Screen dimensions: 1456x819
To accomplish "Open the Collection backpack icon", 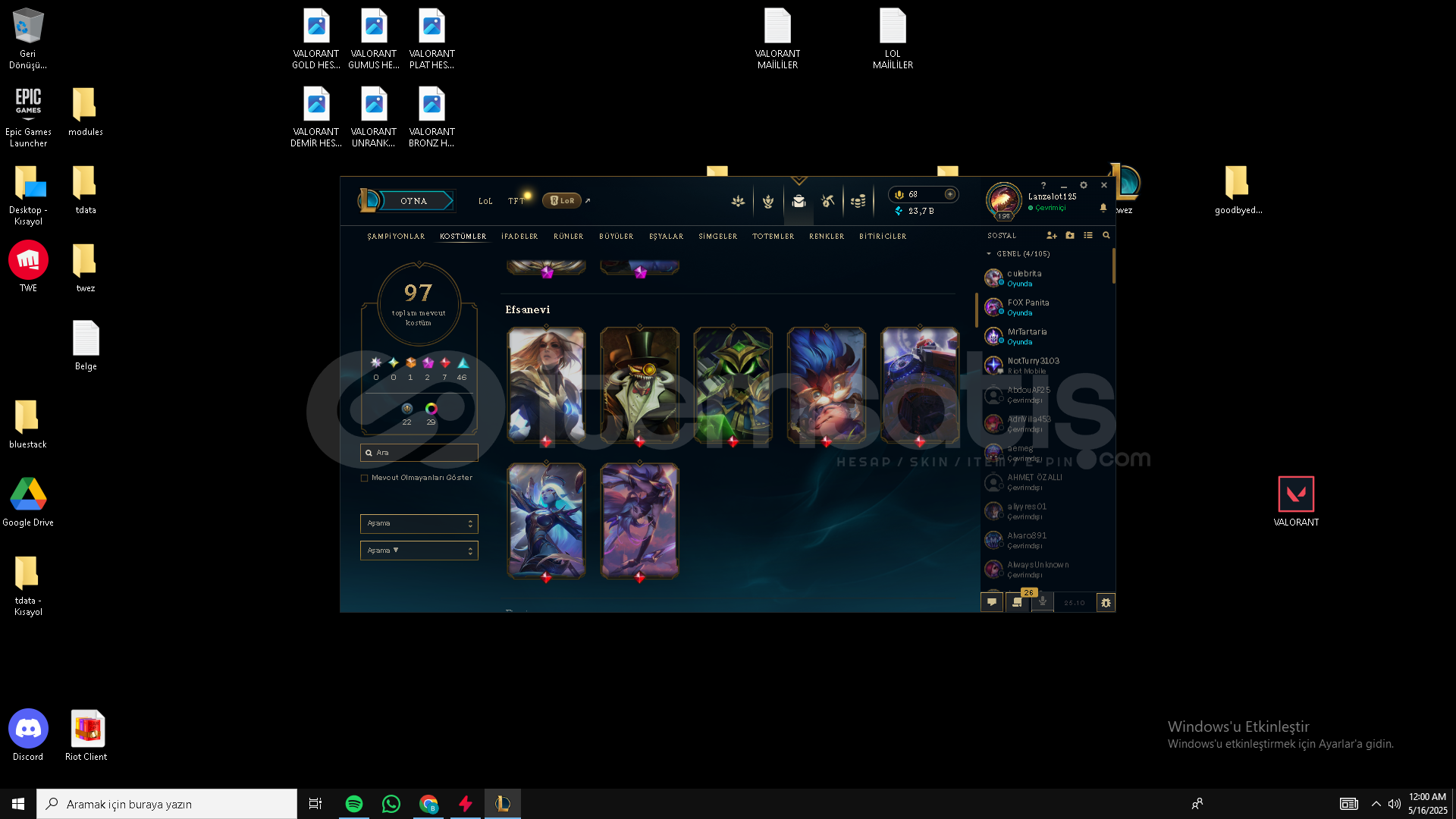I will coord(799,201).
